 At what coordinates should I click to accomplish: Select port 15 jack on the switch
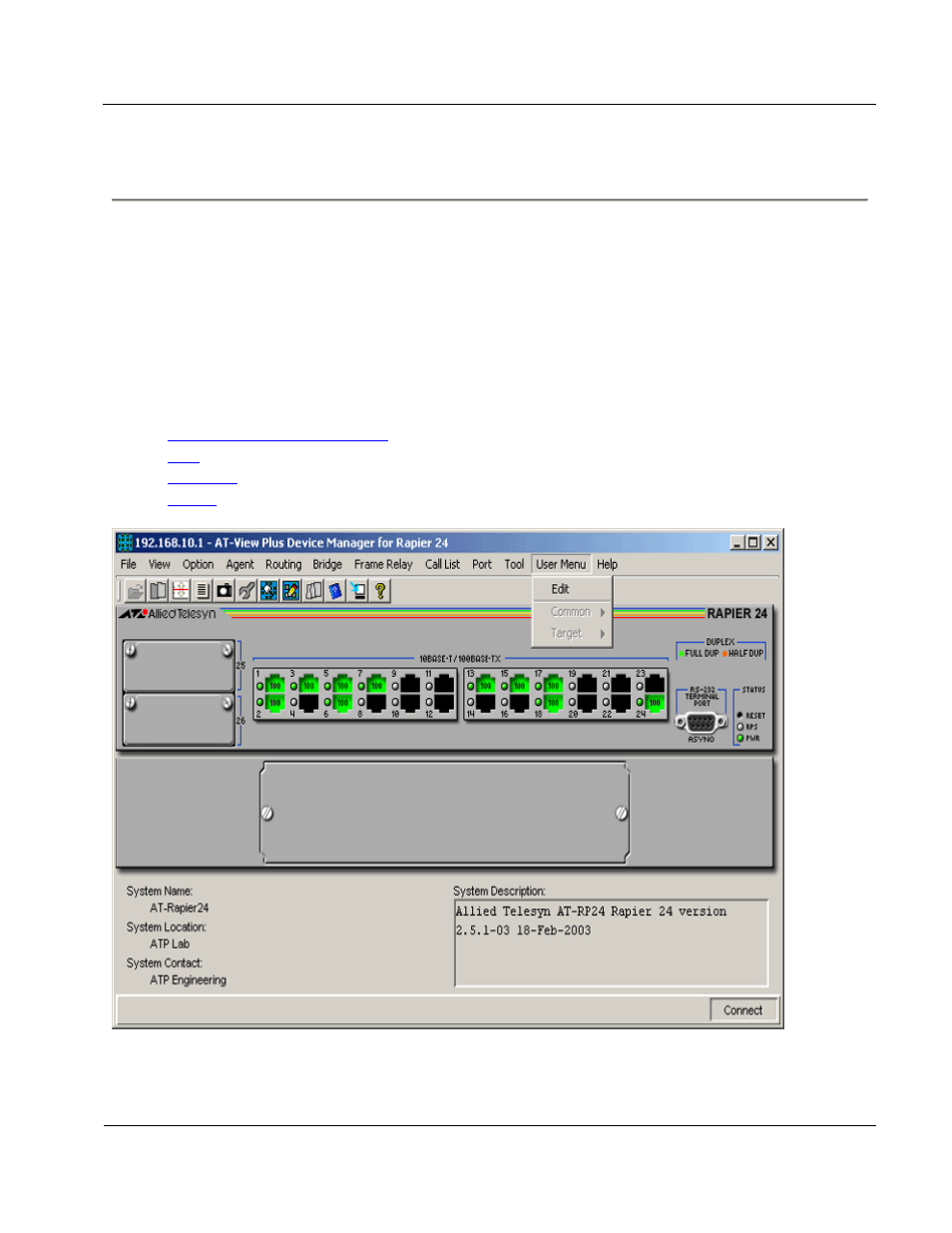520,684
